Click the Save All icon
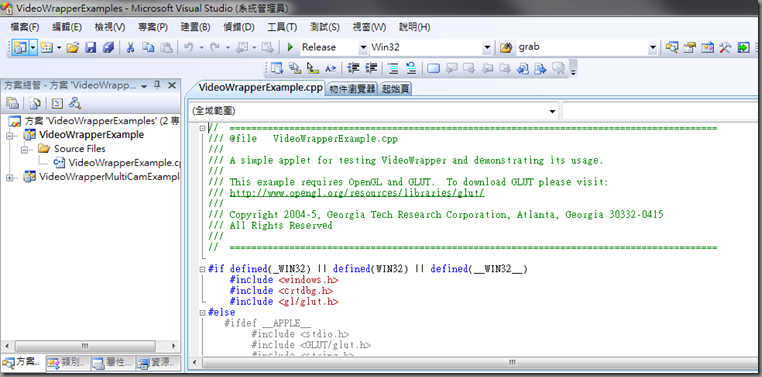This screenshot has width=762, height=377. click(x=108, y=48)
